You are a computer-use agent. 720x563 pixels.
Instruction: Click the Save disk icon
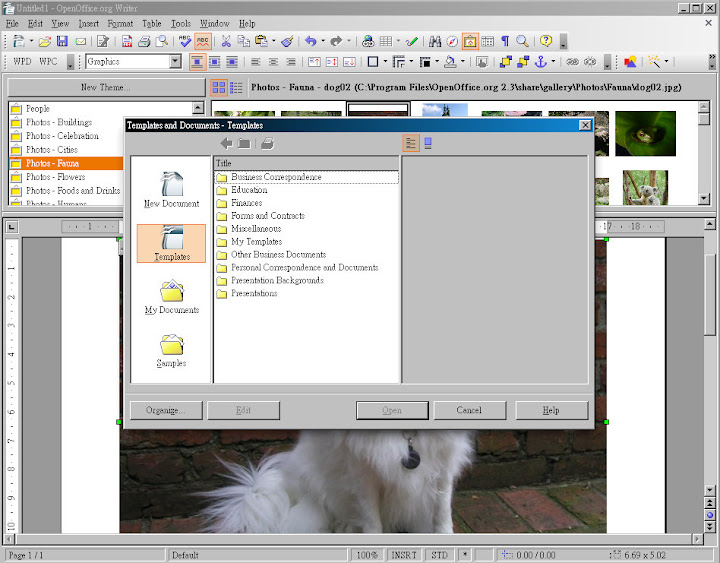coord(62,41)
